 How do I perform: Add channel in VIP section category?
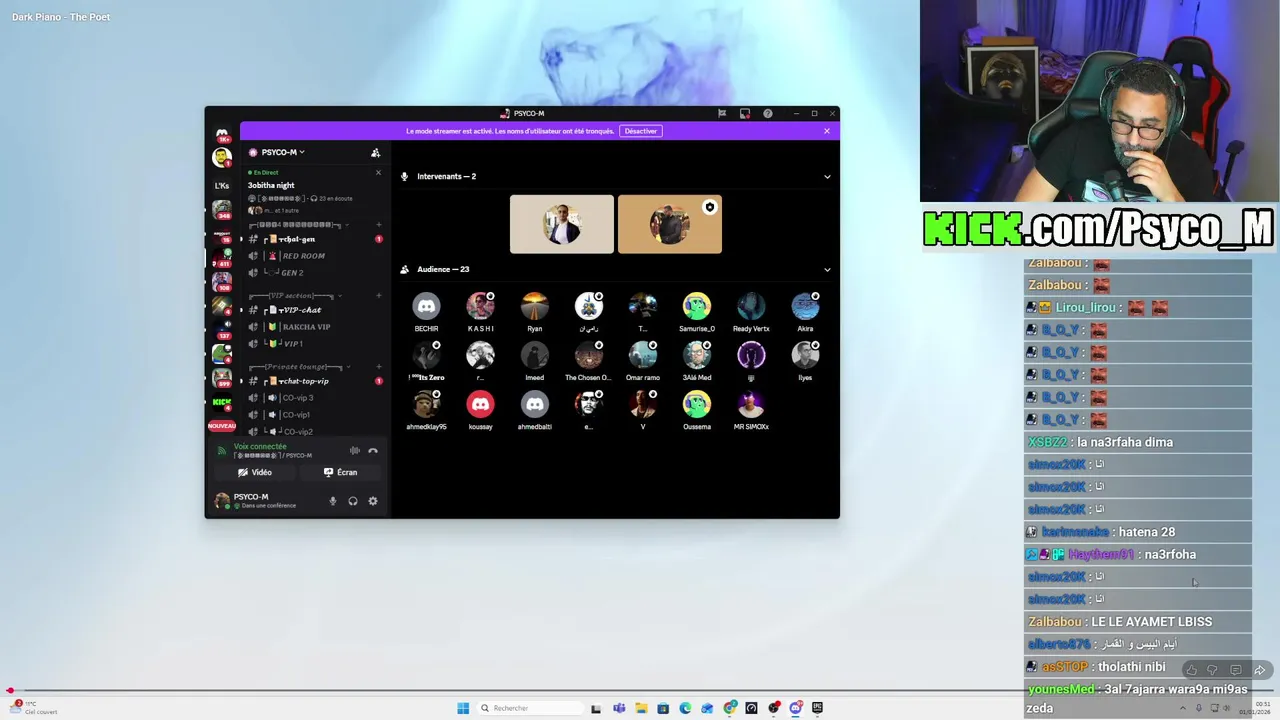coord(378,296)
